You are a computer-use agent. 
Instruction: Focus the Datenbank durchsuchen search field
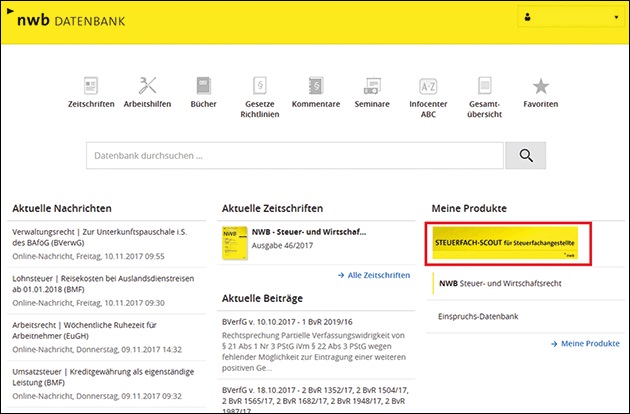point(295,157)
